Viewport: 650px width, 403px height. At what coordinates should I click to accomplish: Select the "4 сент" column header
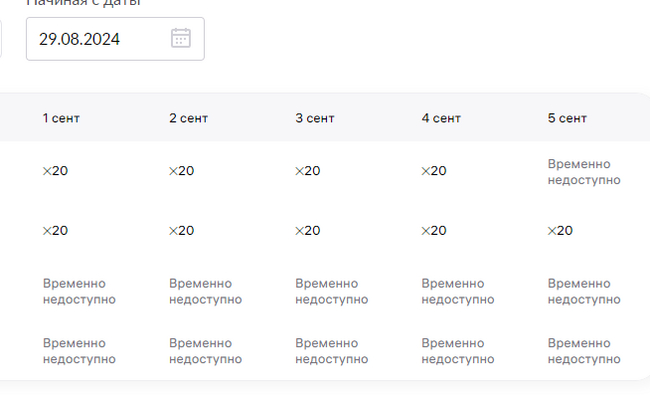[x=441, y=118]
